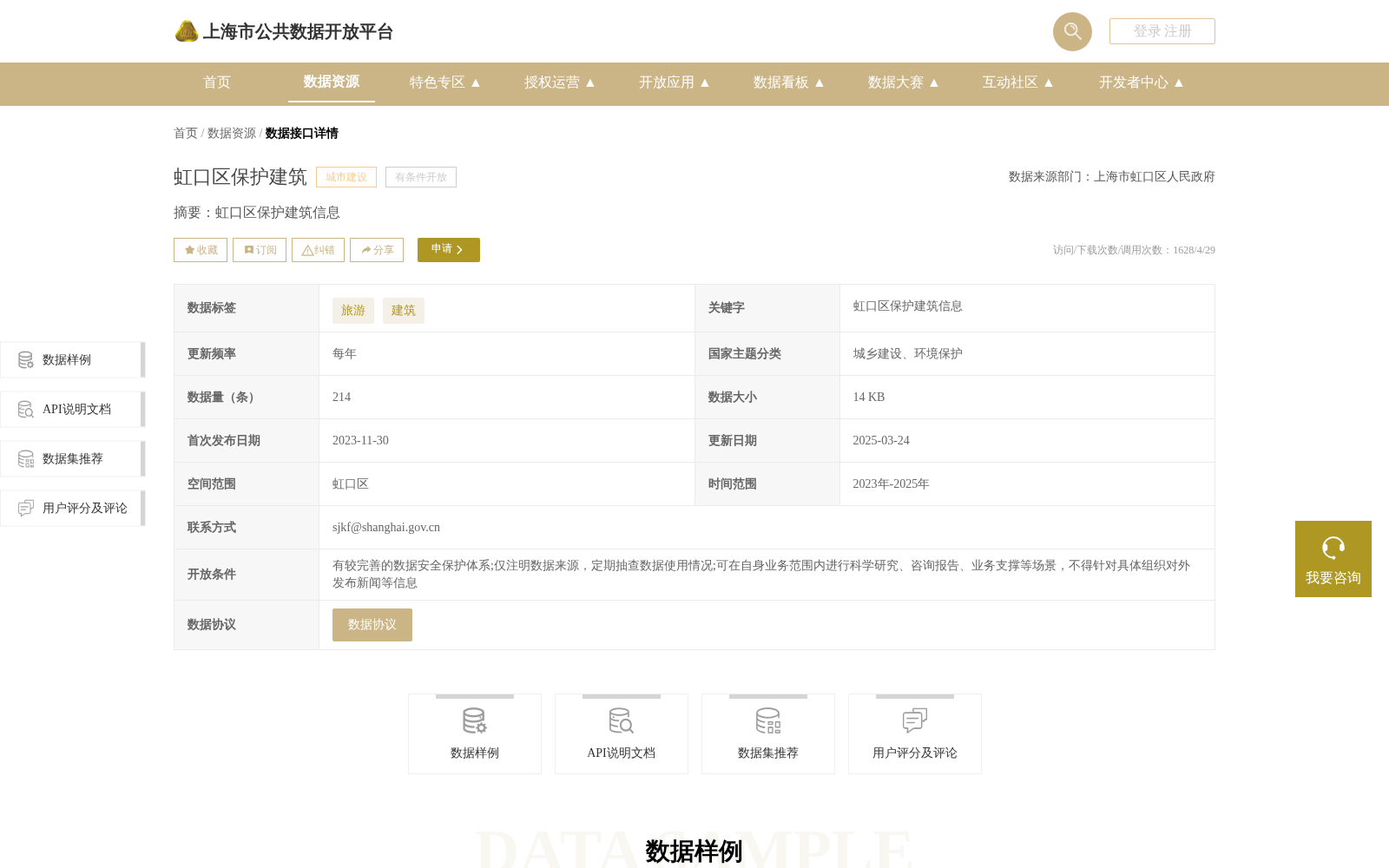Click the data size value 14 KB
This screenshot has height=868, width=1389.
coord(869,398)
